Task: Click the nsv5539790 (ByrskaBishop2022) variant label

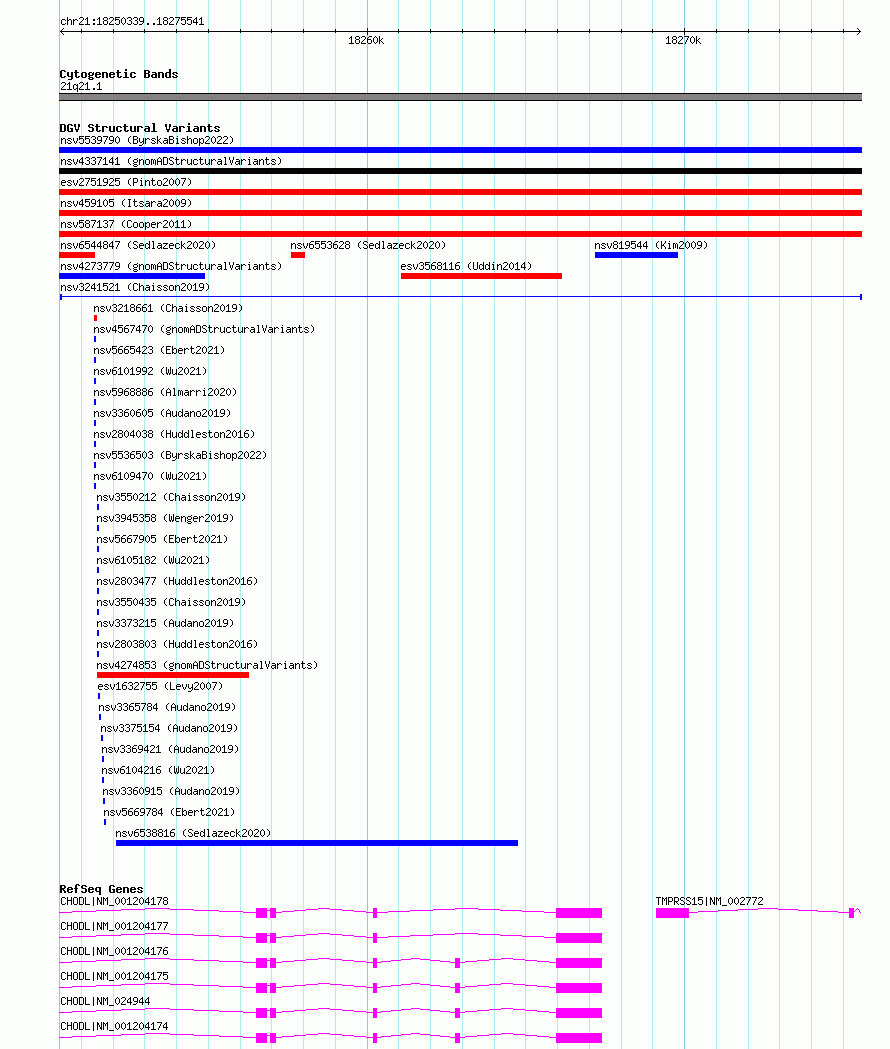Action: pos(147,140)
